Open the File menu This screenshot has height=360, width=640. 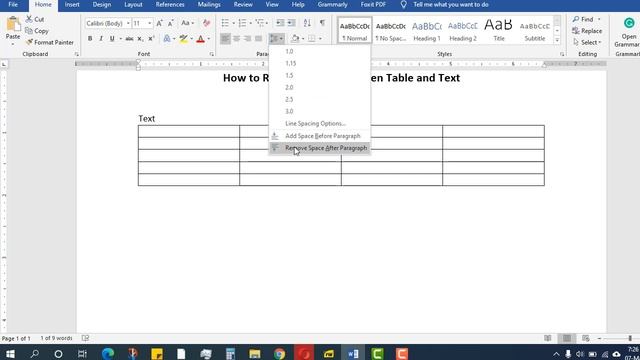click(13, 4)
